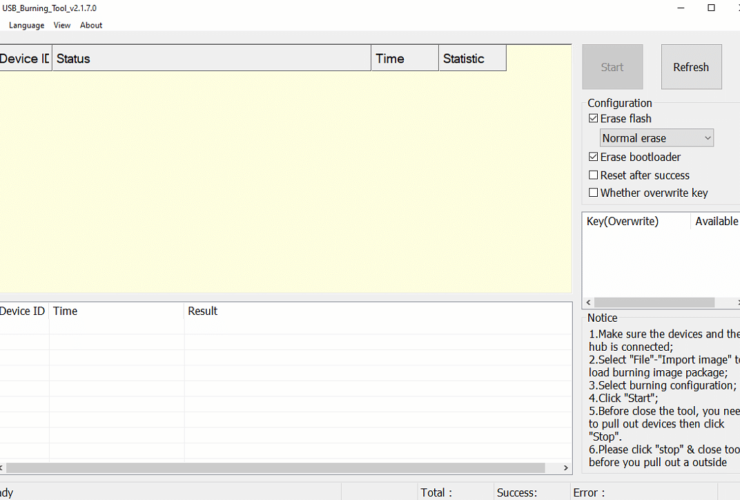Minimize the USB Burning Tool window
Viewport: 740px width, 500px height.
[x=683, y=8]
